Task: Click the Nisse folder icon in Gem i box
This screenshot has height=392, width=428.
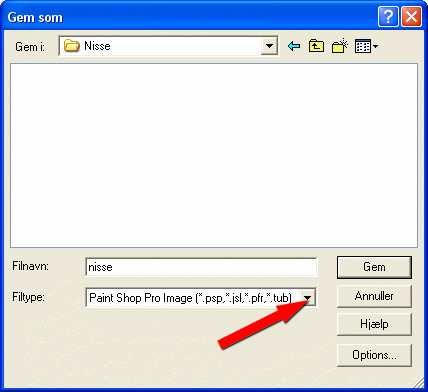Action: tap(71, 46)
